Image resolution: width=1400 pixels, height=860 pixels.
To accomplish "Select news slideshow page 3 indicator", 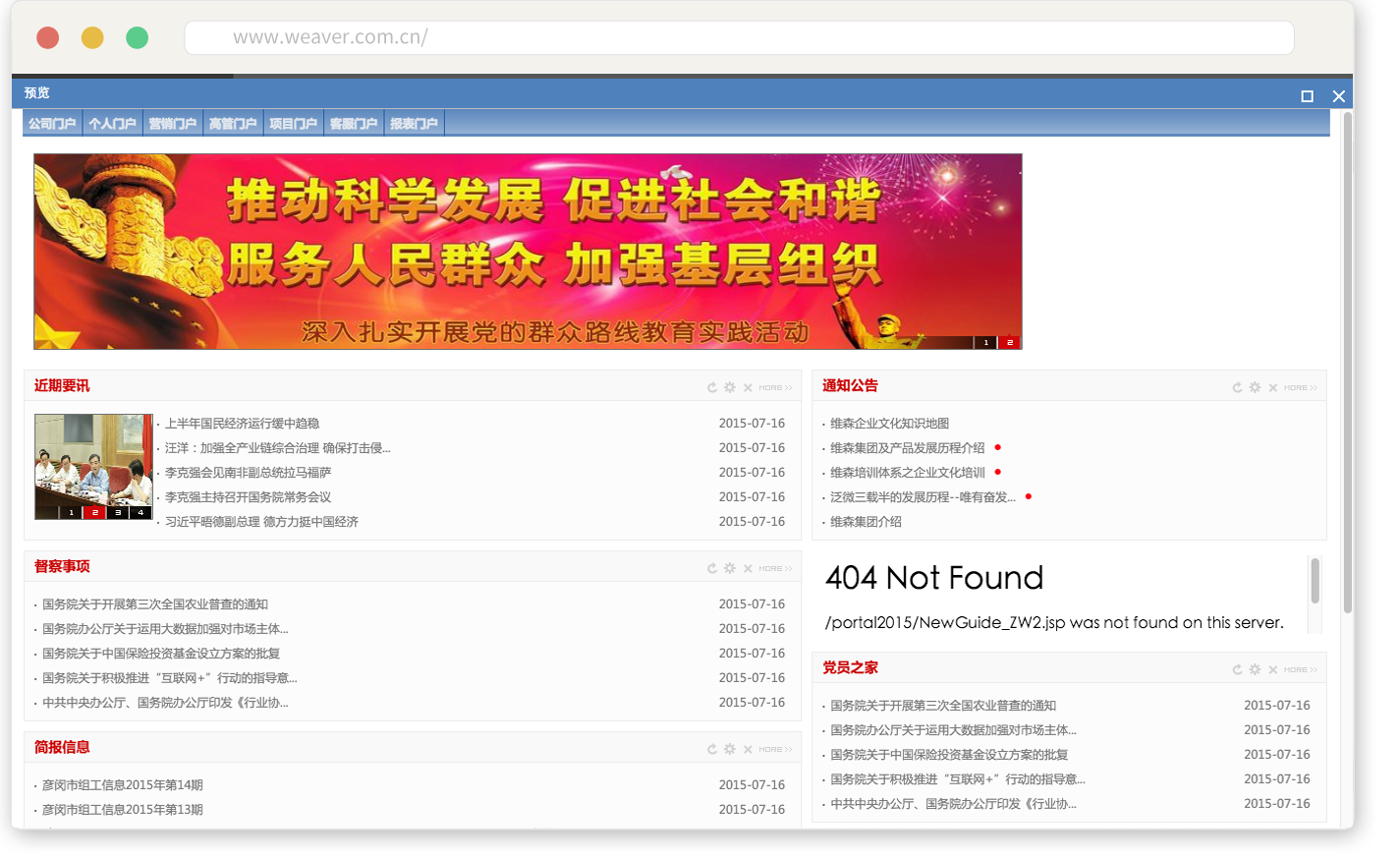I will (x=118, y=513).
